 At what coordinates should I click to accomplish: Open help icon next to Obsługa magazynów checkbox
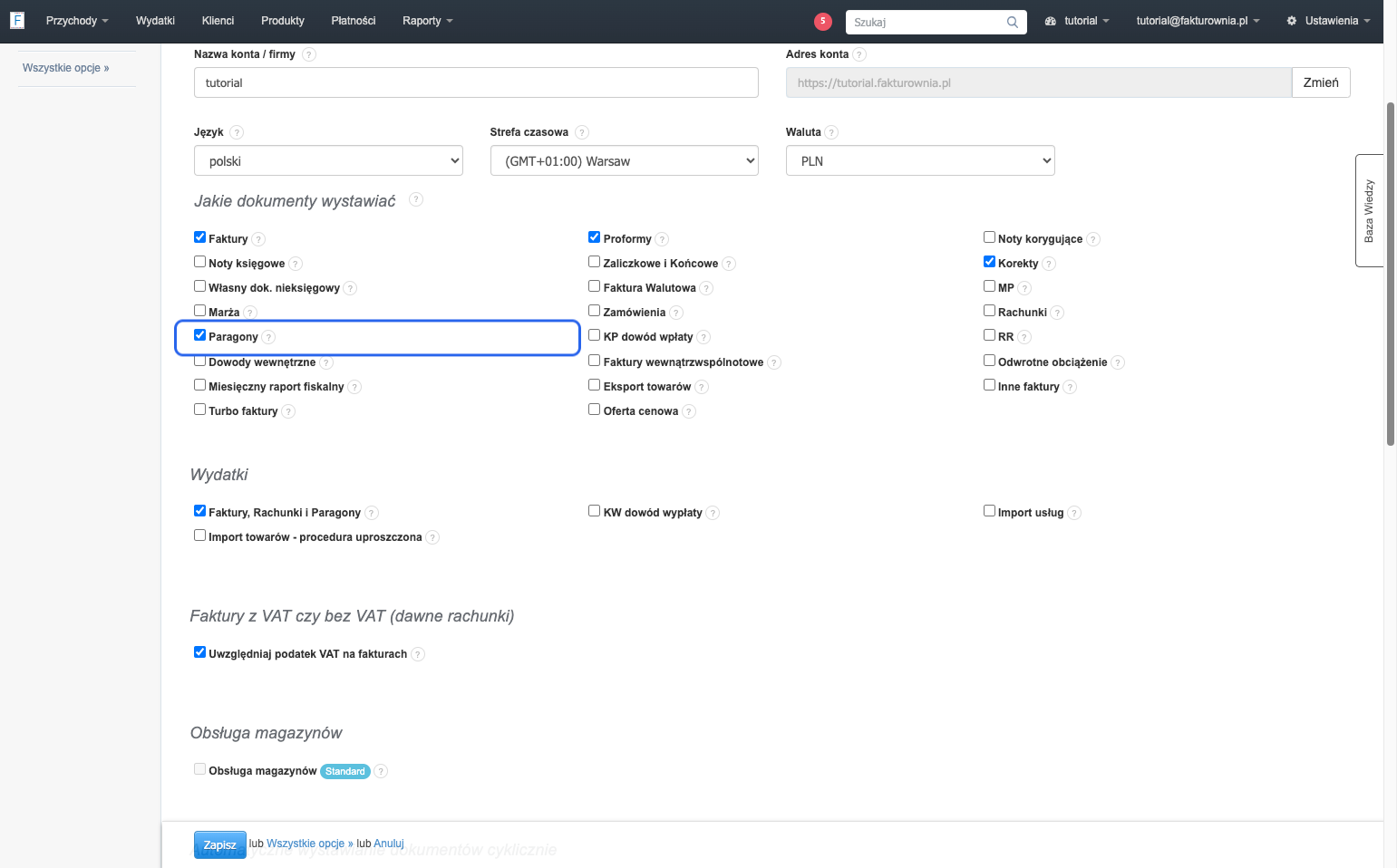381,771
